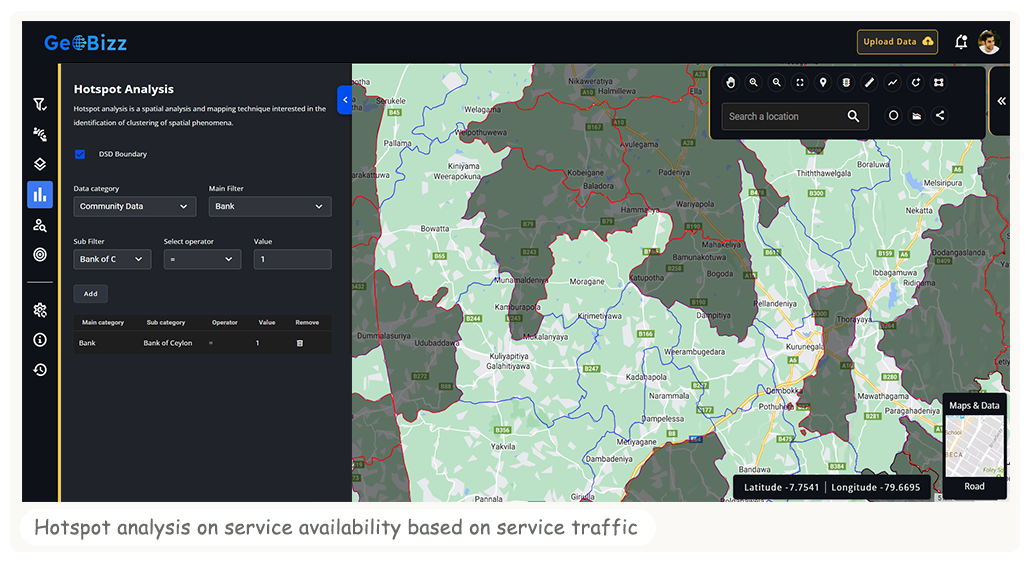Click the Upload Data button
The width and height of the screenshot is (1031, 567).
point(898,41)
